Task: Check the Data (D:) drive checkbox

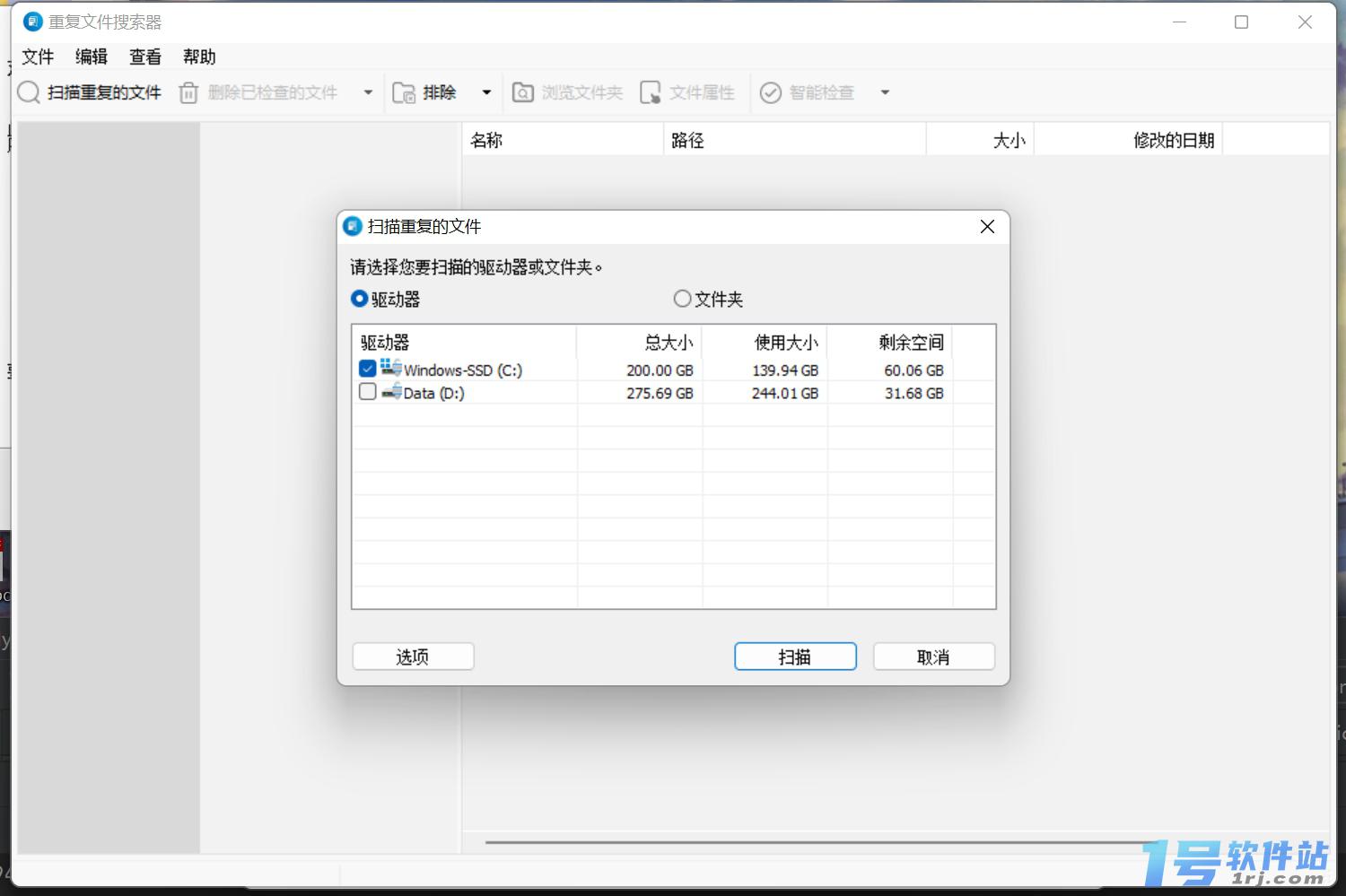Action: click(367, 392)
